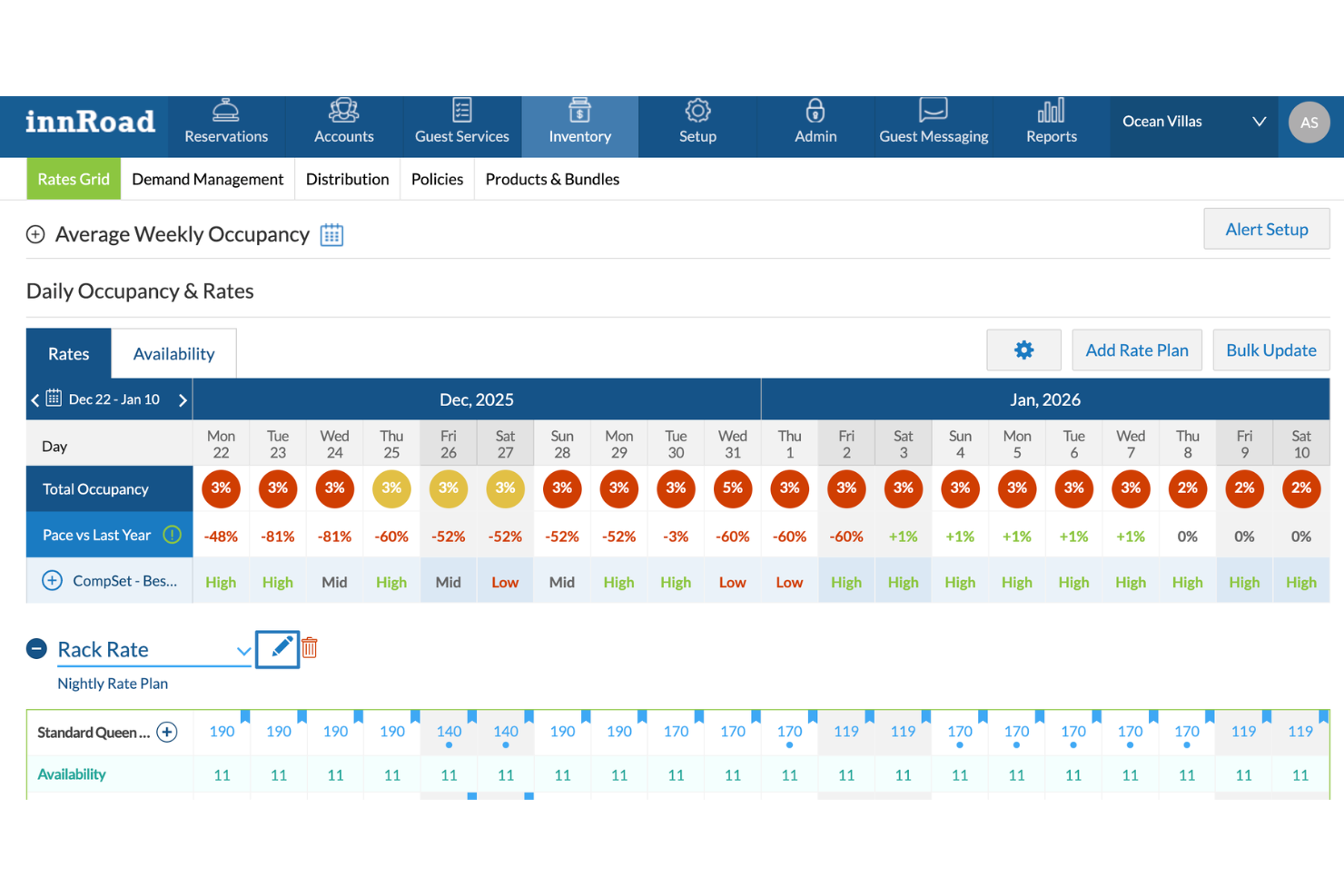Click the calendar icon beside Average Weekly Occupancy

[x=331, y=235]
